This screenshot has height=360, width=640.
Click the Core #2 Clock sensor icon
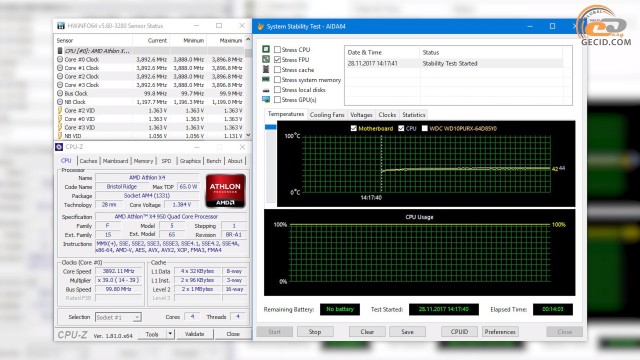coord(60,76)
